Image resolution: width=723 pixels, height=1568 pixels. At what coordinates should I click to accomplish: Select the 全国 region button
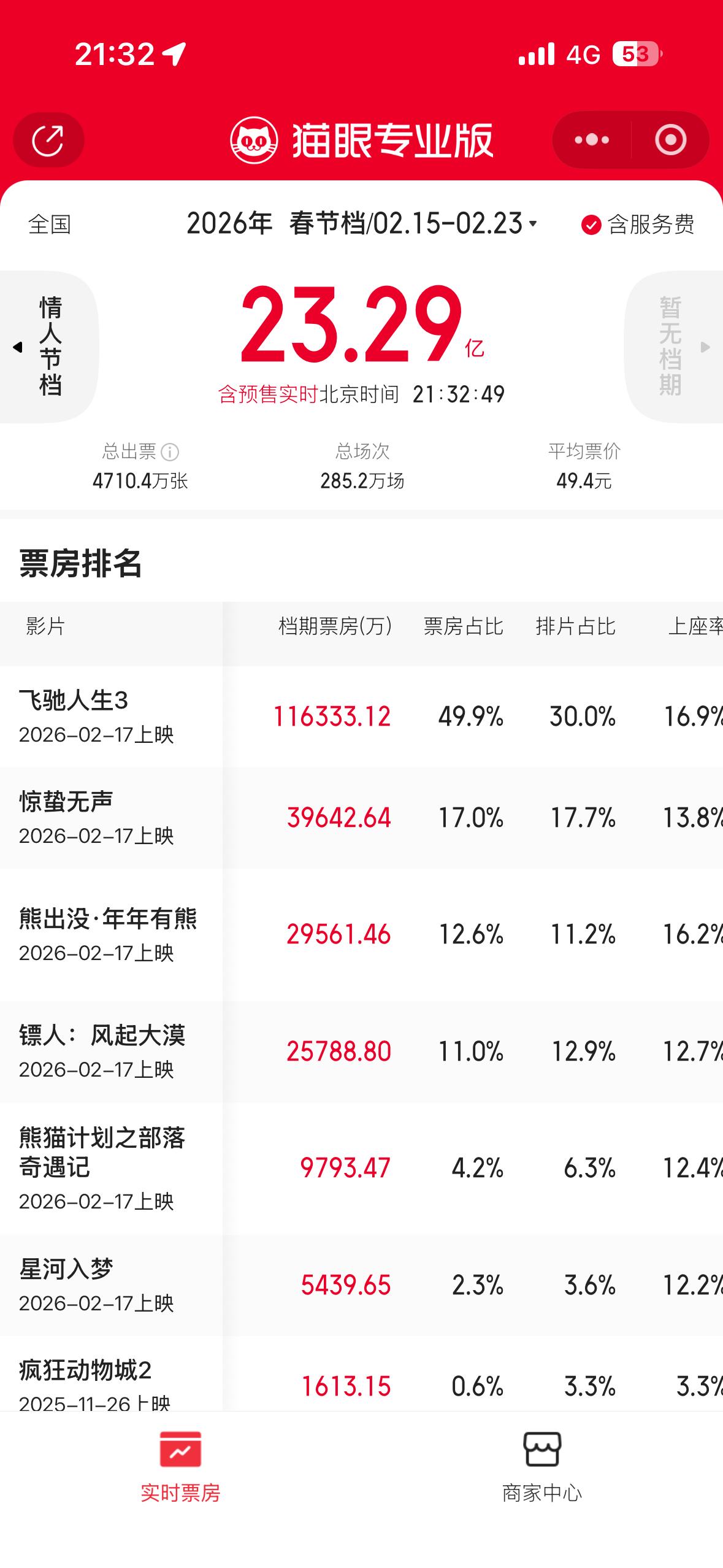(48, 225)
